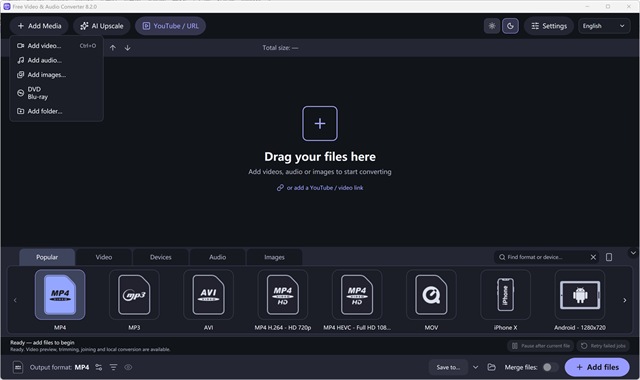Show previous formats with the left arrow
Screen dimensions: 640x380
[x=15, y=300]
